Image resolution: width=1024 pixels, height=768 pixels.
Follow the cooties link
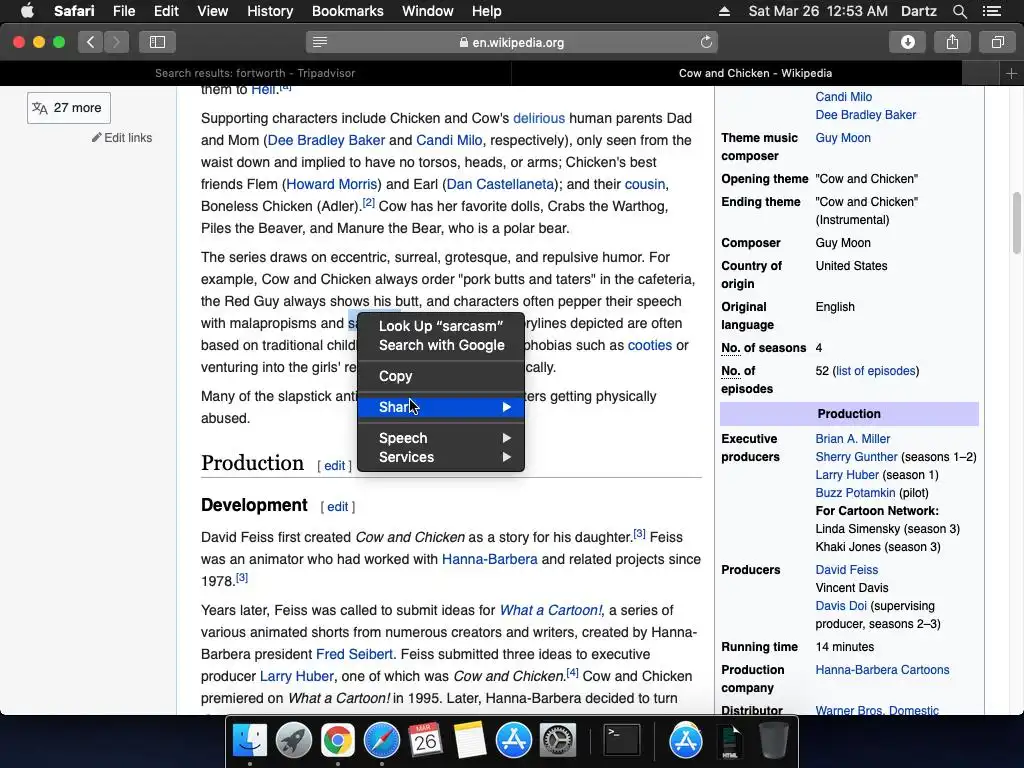coord(650,345)
